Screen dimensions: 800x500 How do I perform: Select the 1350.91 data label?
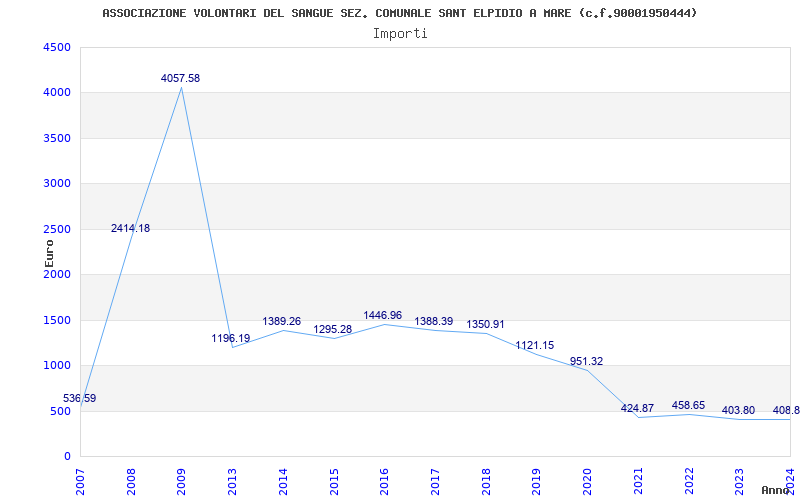[x=485, y=324]
